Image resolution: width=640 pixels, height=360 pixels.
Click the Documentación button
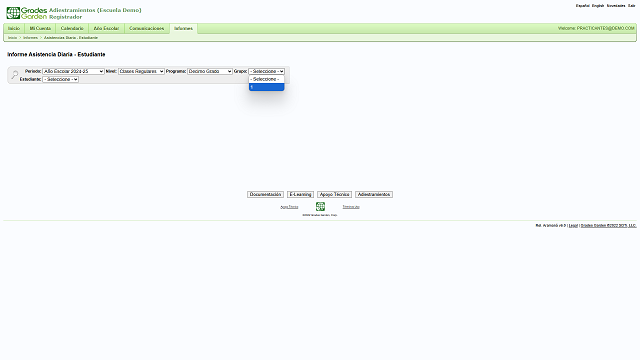coord(265,194)
